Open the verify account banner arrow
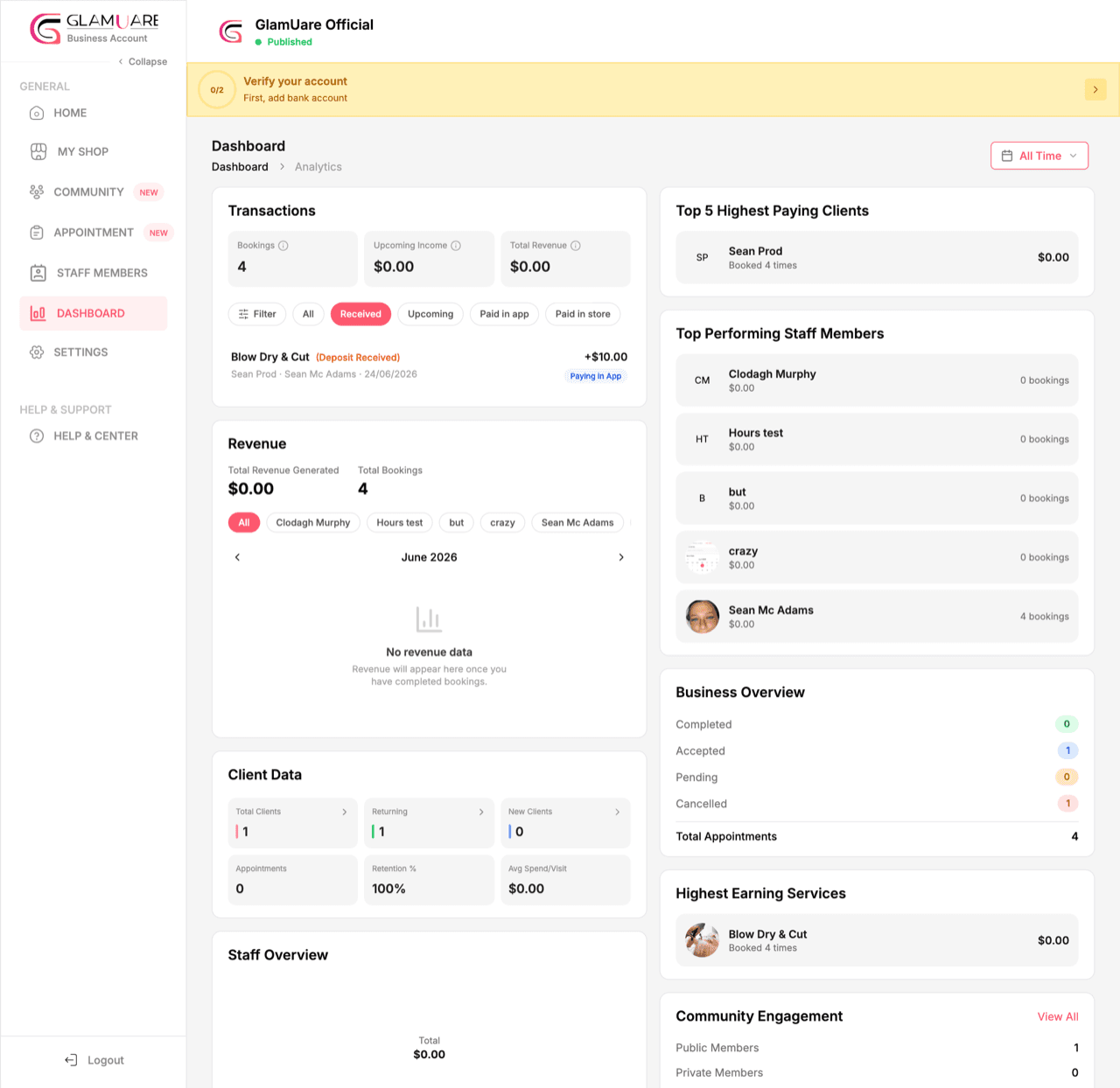1120x1088 pixels. tap(1095, 89)
